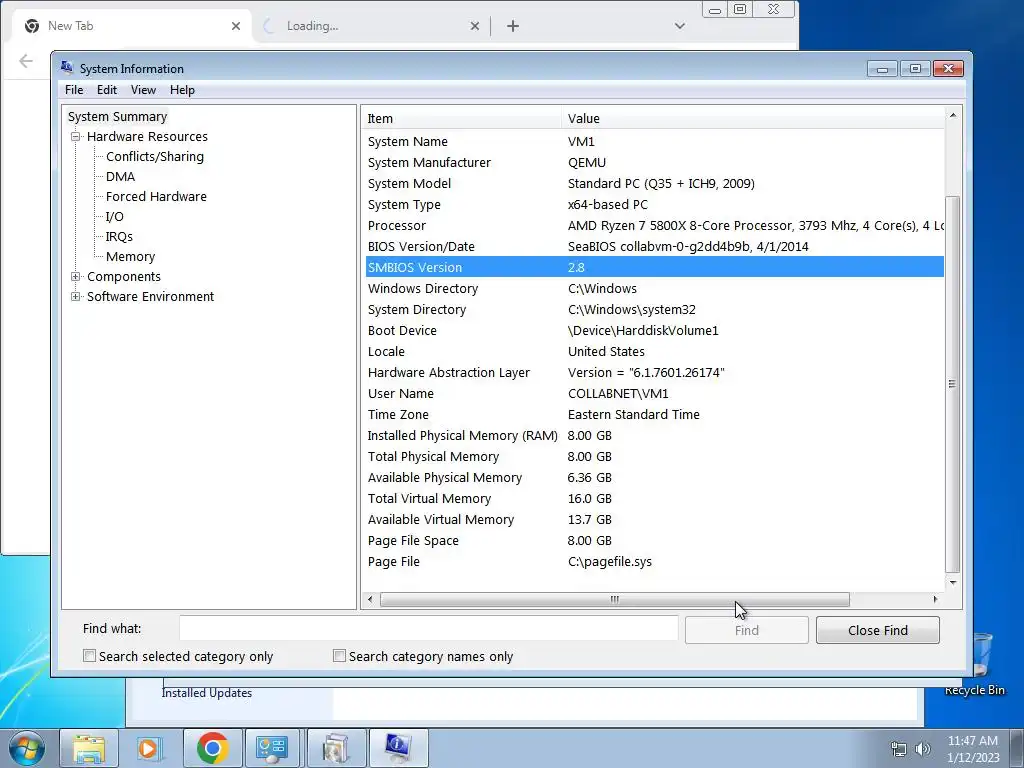
Task: Enable Search selected category only checkbox
Action: click(89, 656)
